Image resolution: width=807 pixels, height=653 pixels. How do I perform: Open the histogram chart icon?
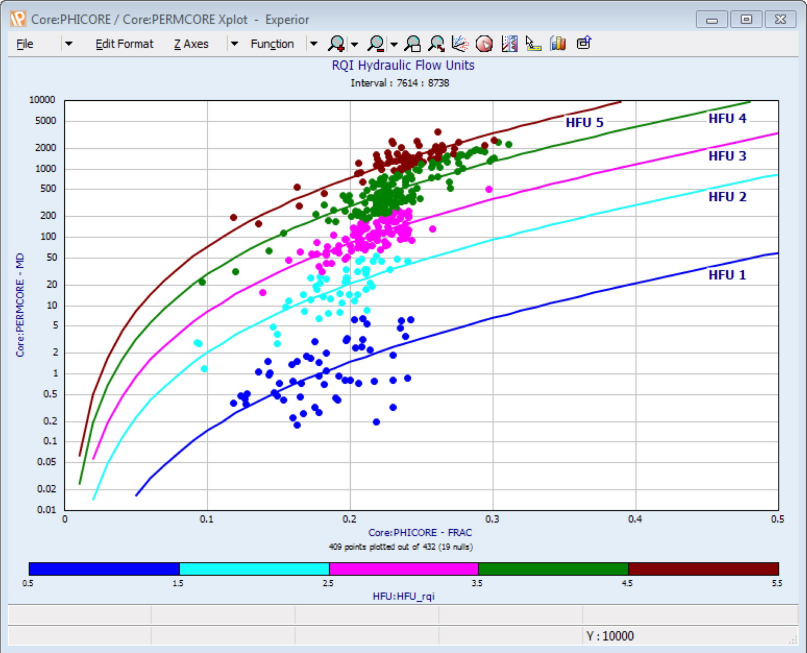click(557, 43)
